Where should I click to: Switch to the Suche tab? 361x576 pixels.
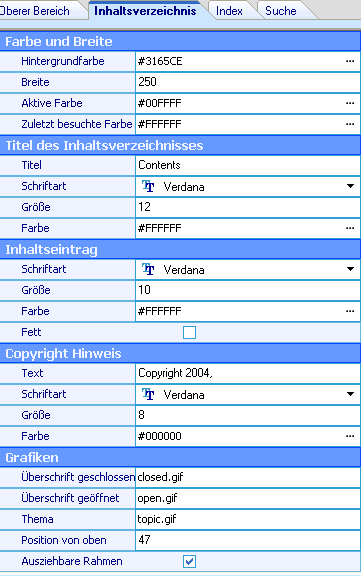tap(281, 11)
